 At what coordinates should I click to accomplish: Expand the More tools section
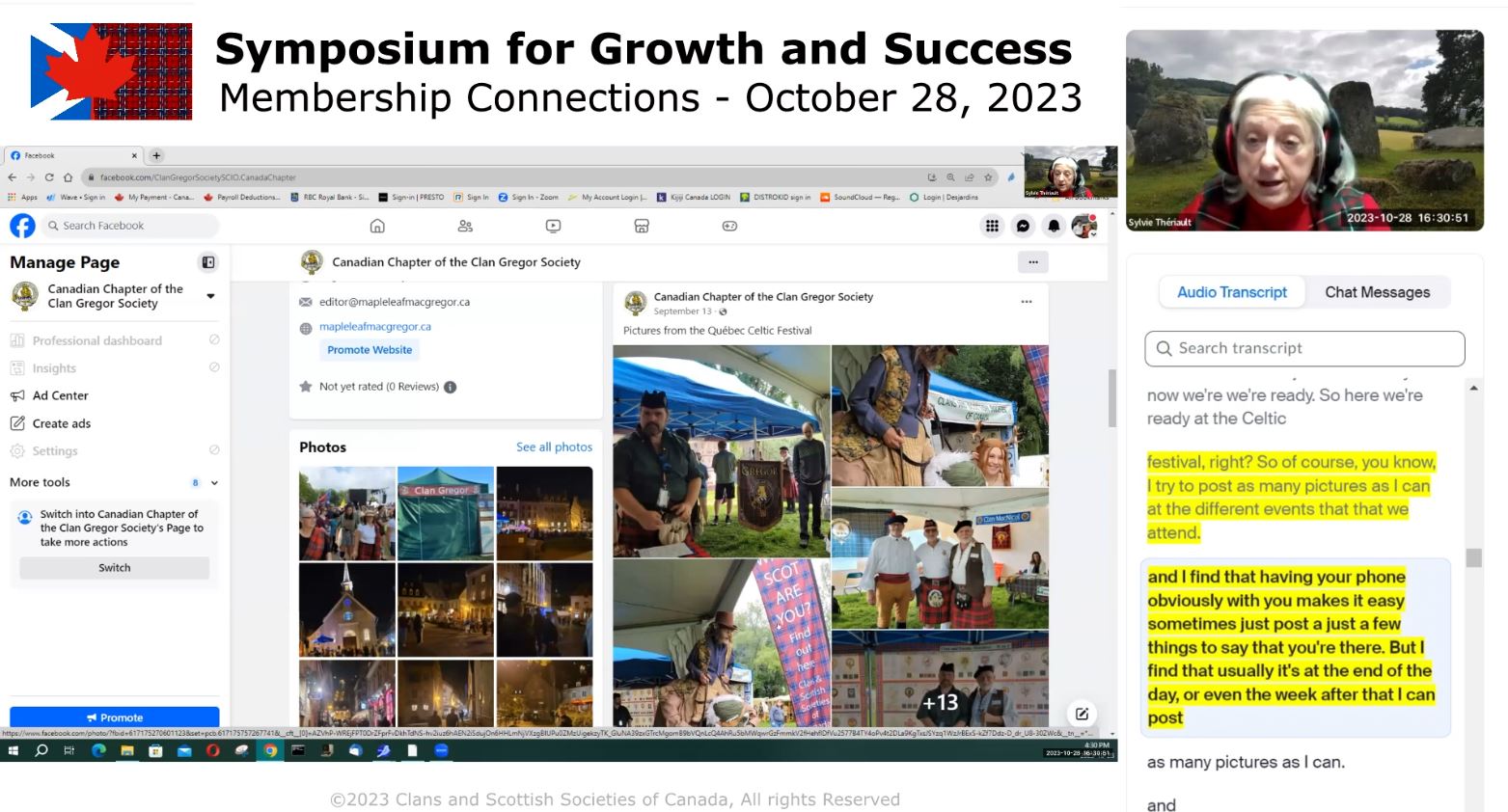[114, 482]
